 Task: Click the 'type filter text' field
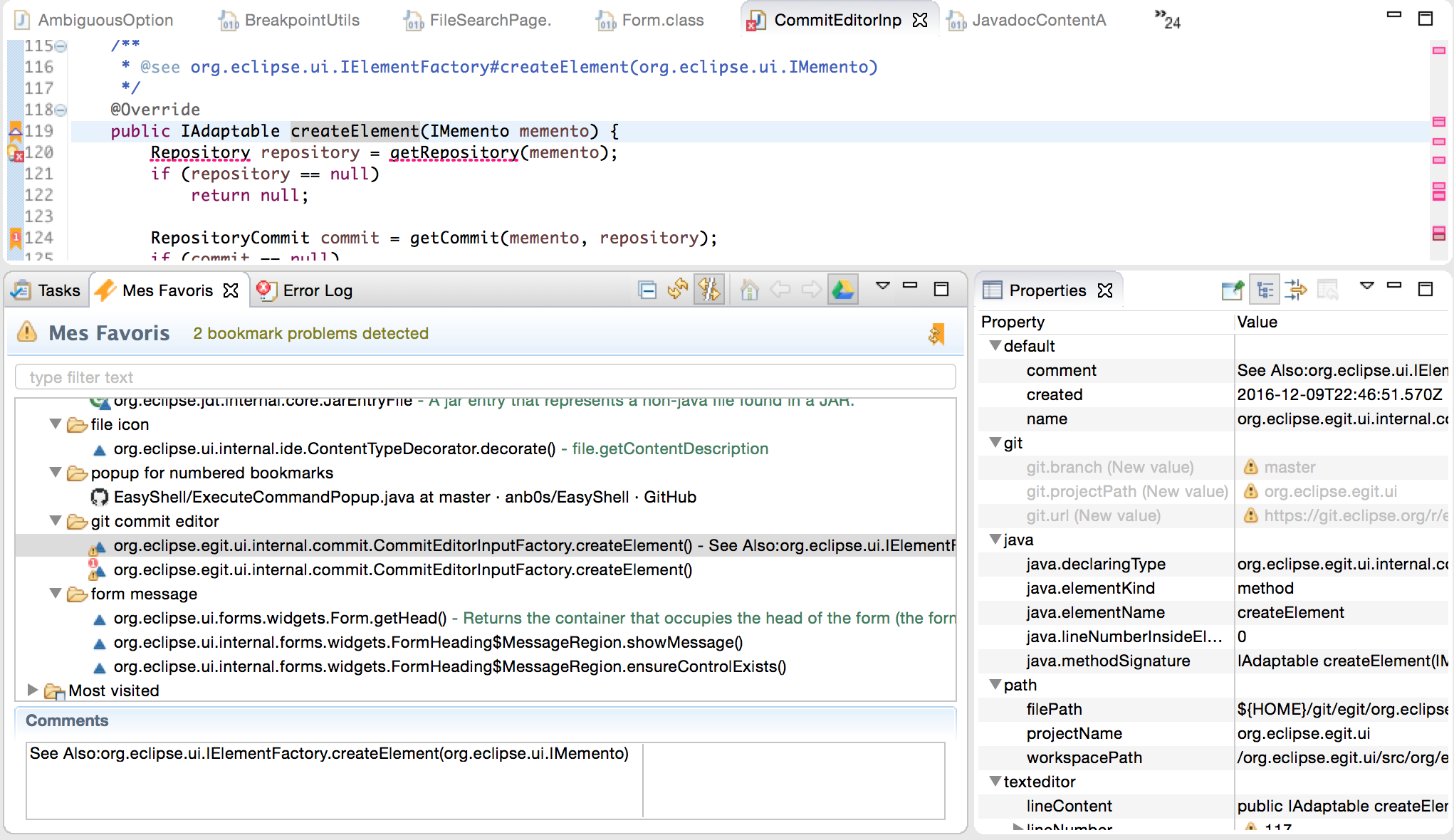point(484,377)
